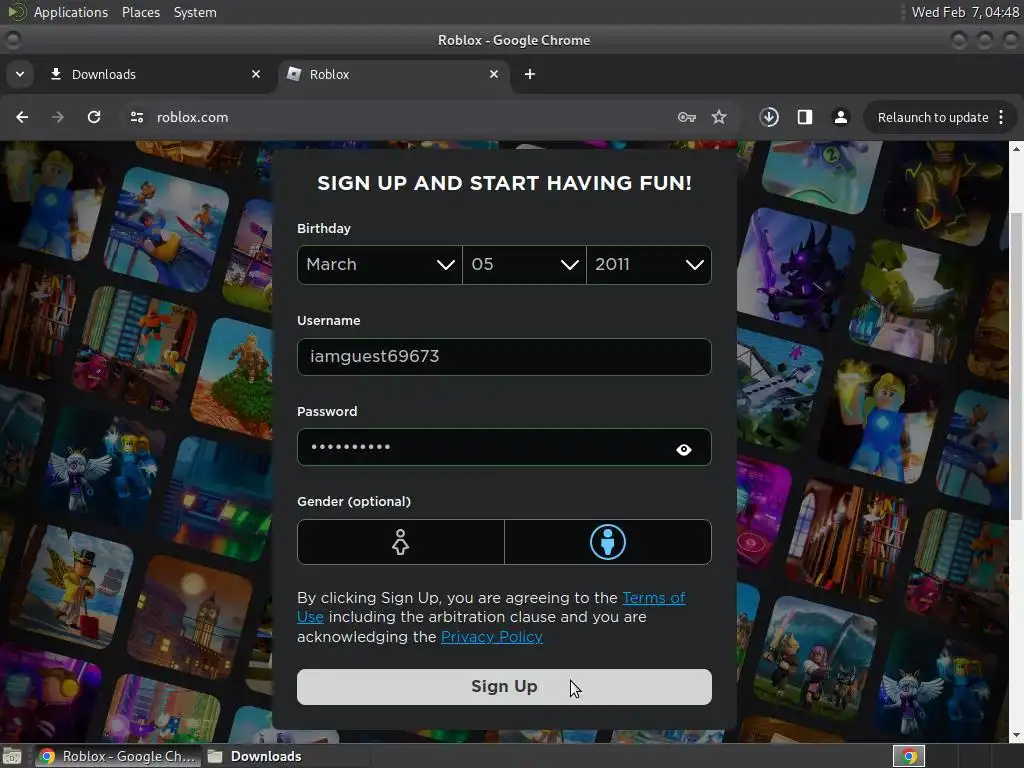This screenshot has height=768, width=1024.
Task: Toggle the Chrome side panel icon
Action: 805,117
